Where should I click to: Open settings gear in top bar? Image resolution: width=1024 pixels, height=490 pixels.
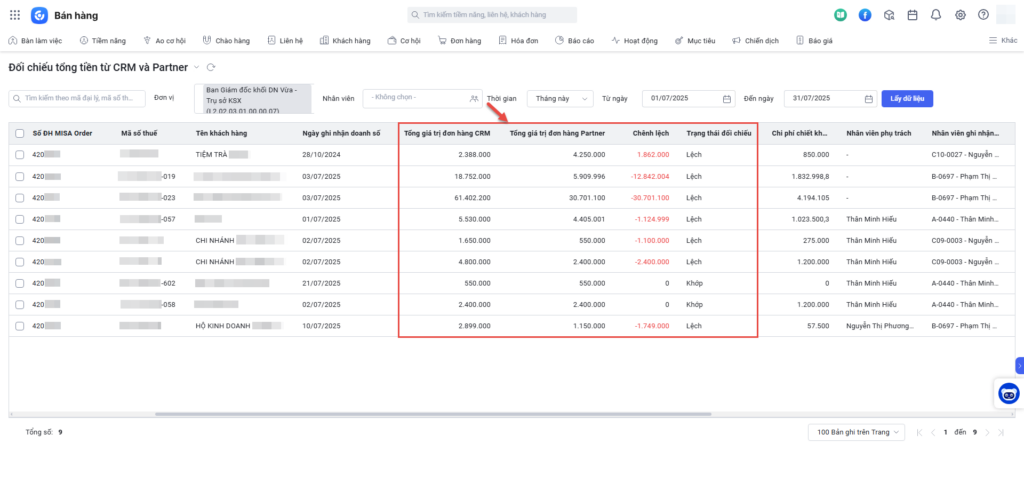[x=960, y=15]
